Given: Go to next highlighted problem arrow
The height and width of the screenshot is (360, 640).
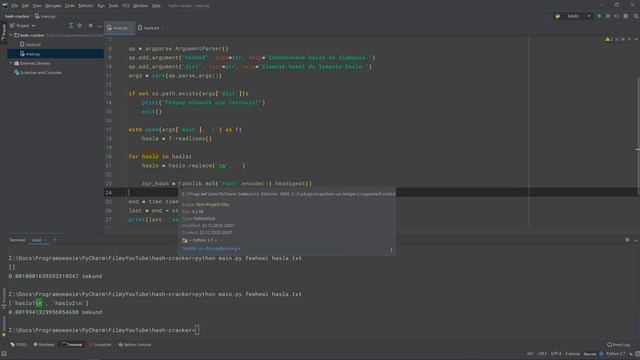Looking at the screenshot, I should point(636,39).
